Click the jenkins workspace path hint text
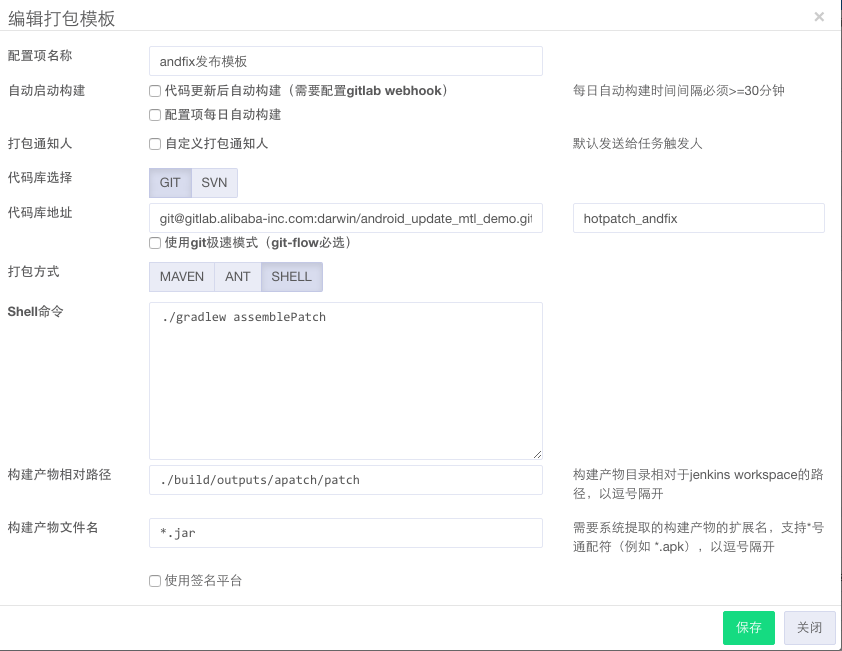 [x=698, y=484]
